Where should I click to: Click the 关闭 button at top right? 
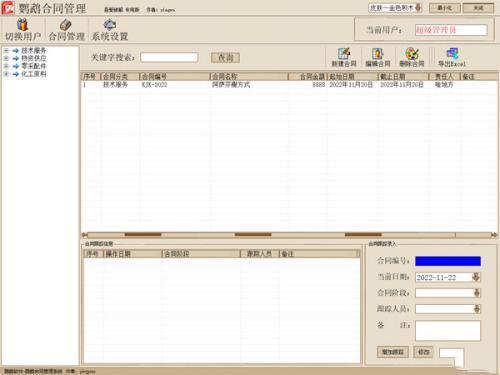click(478, 8)
